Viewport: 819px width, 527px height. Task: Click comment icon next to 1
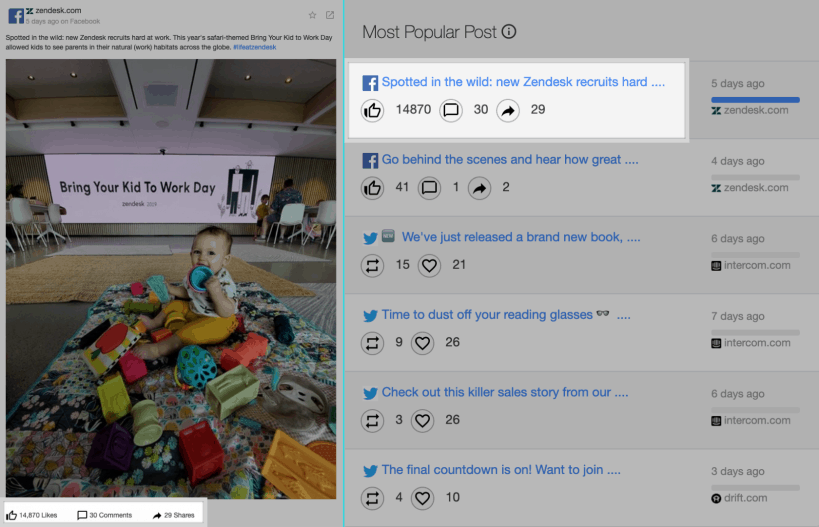[x=429, y=188]
